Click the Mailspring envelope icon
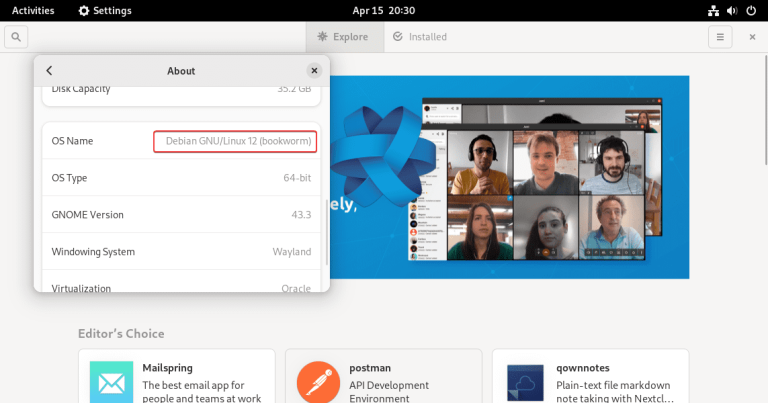Screen dimensions: 768x403 point(111,382)
